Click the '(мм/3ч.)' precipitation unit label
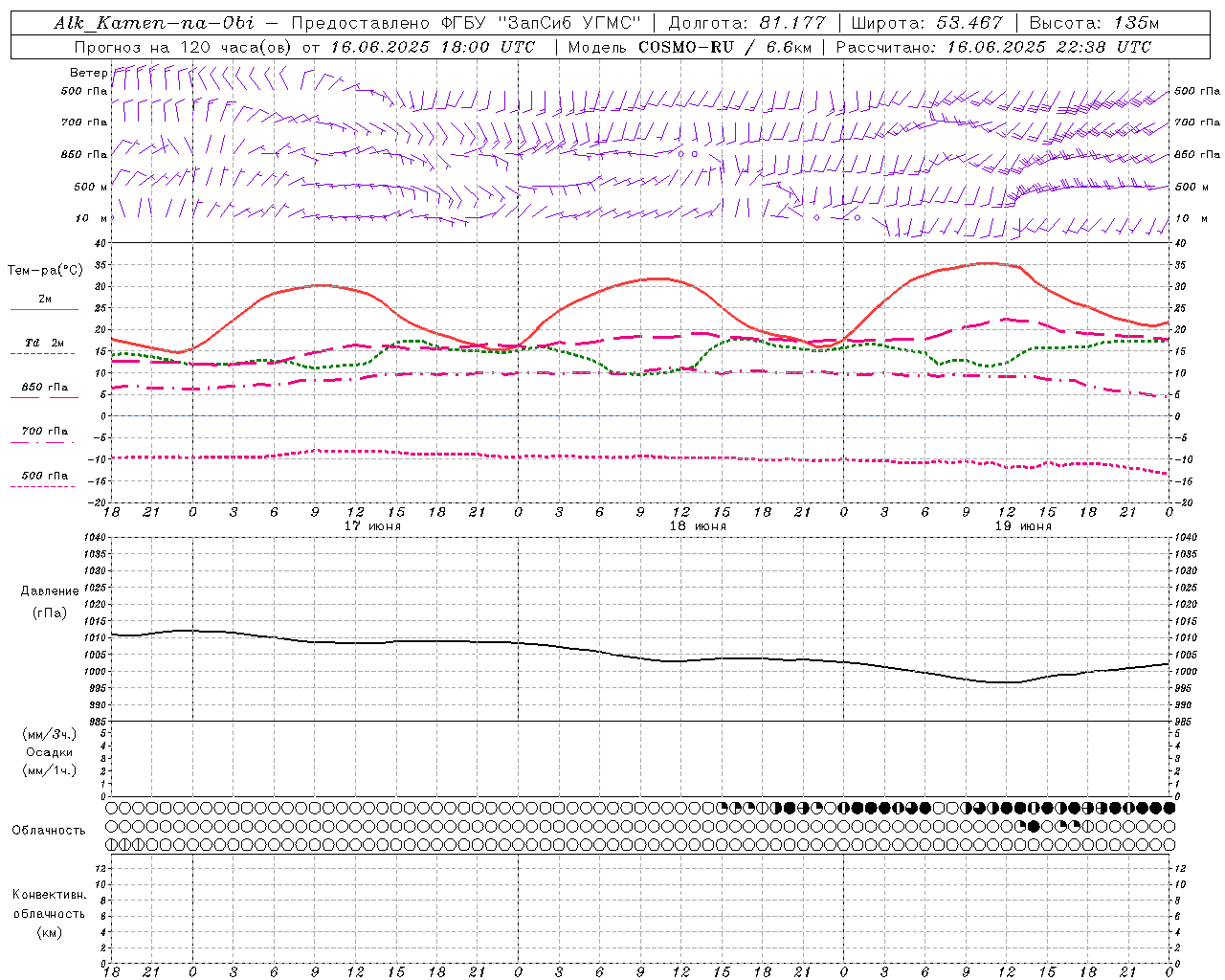1225x980 pixels. 50,734
